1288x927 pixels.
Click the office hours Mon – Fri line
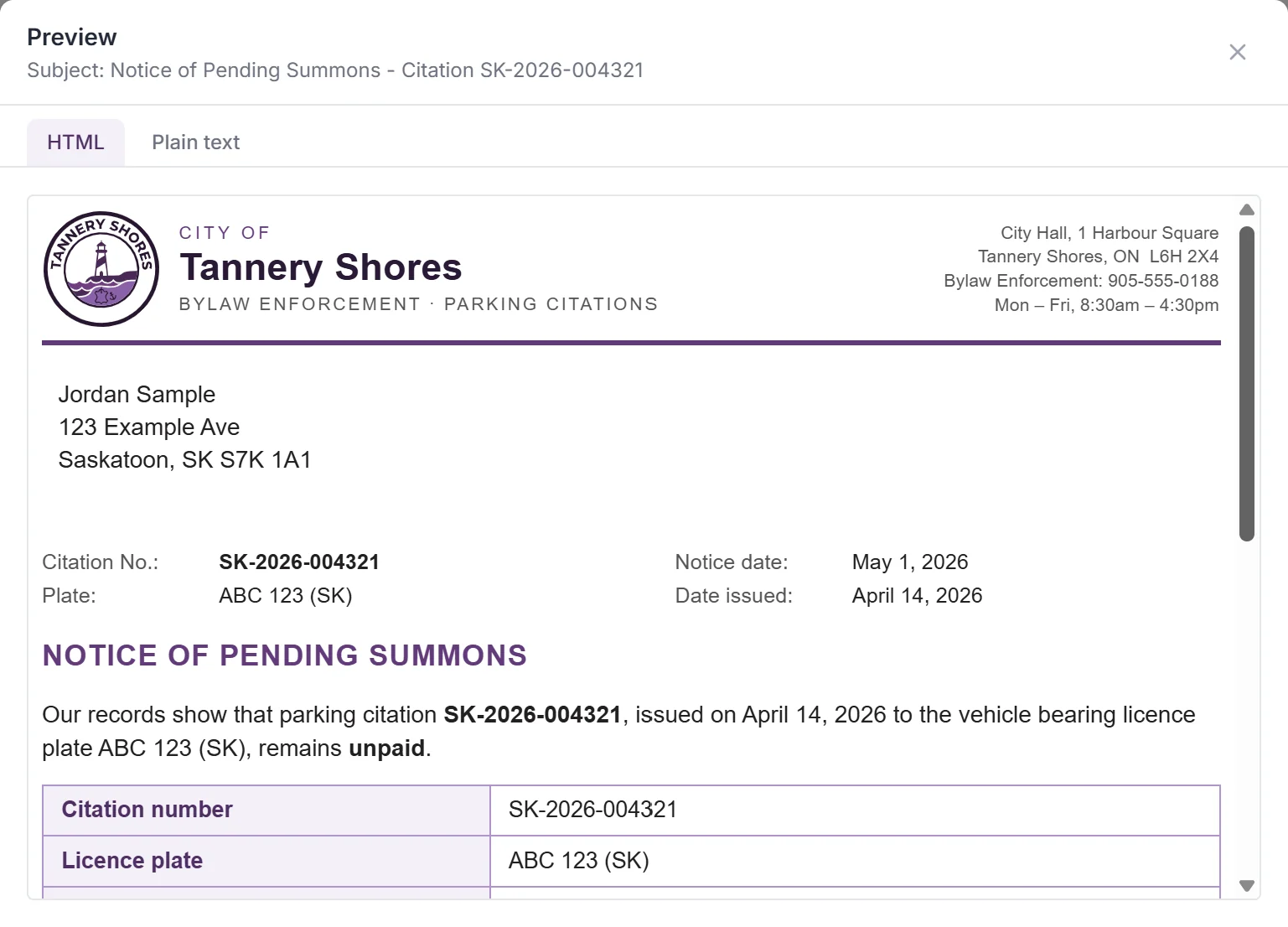coord(1107,305)
